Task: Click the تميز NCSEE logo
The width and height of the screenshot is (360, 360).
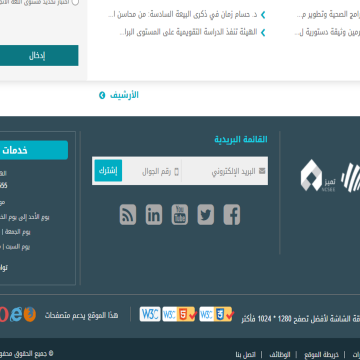Action: click(x=318, y=175)
